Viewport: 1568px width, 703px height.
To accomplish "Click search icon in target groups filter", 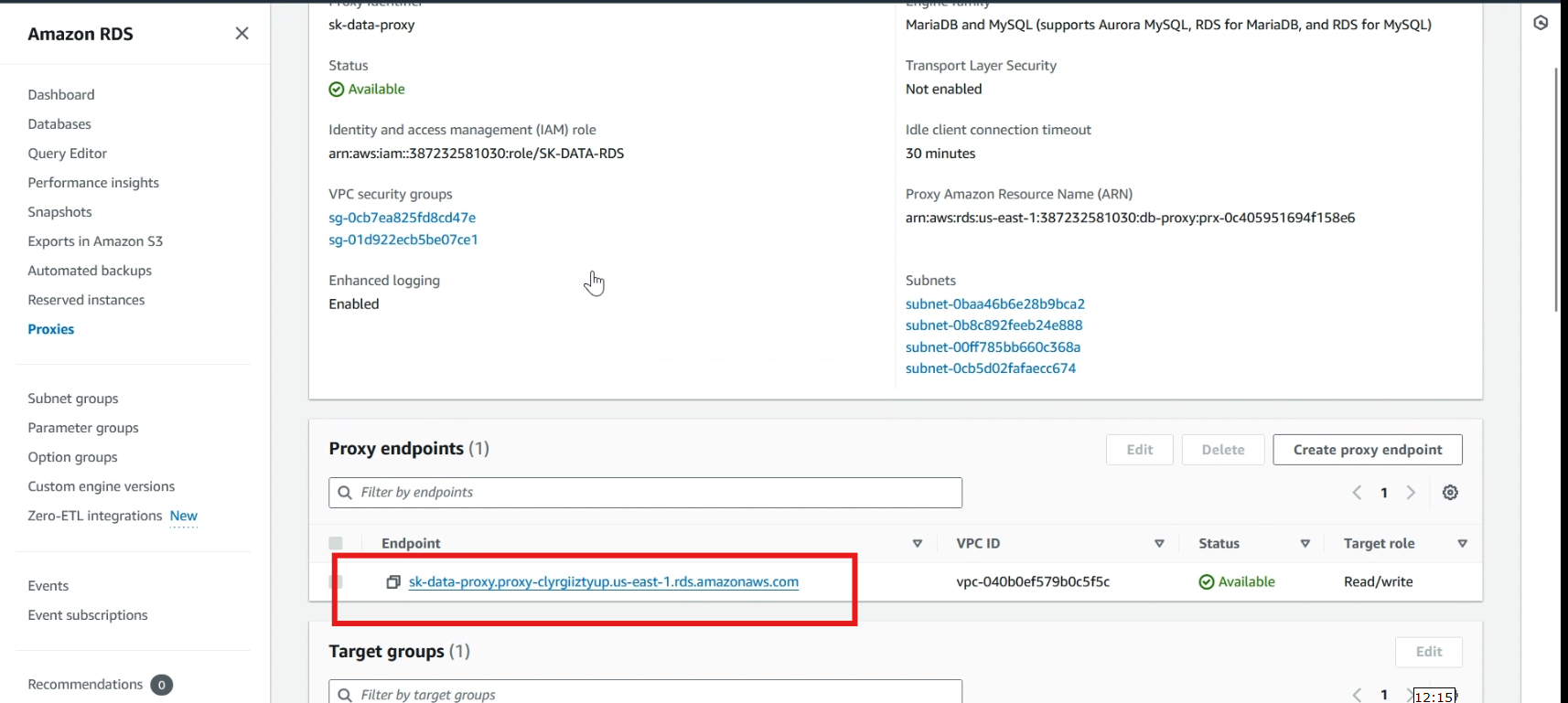I will tap(345, 695).
